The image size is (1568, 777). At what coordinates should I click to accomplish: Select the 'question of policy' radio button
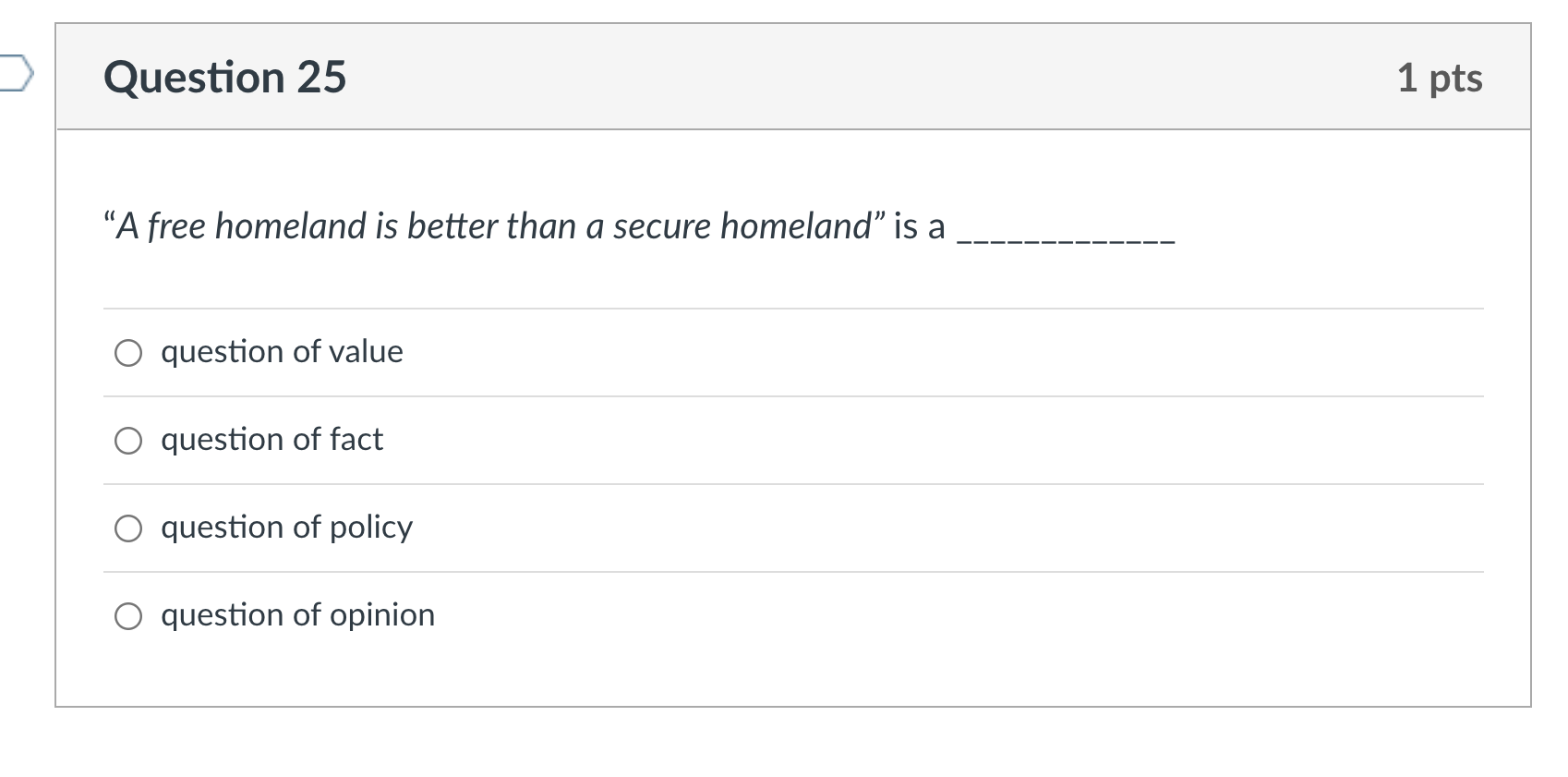[129, 528]
